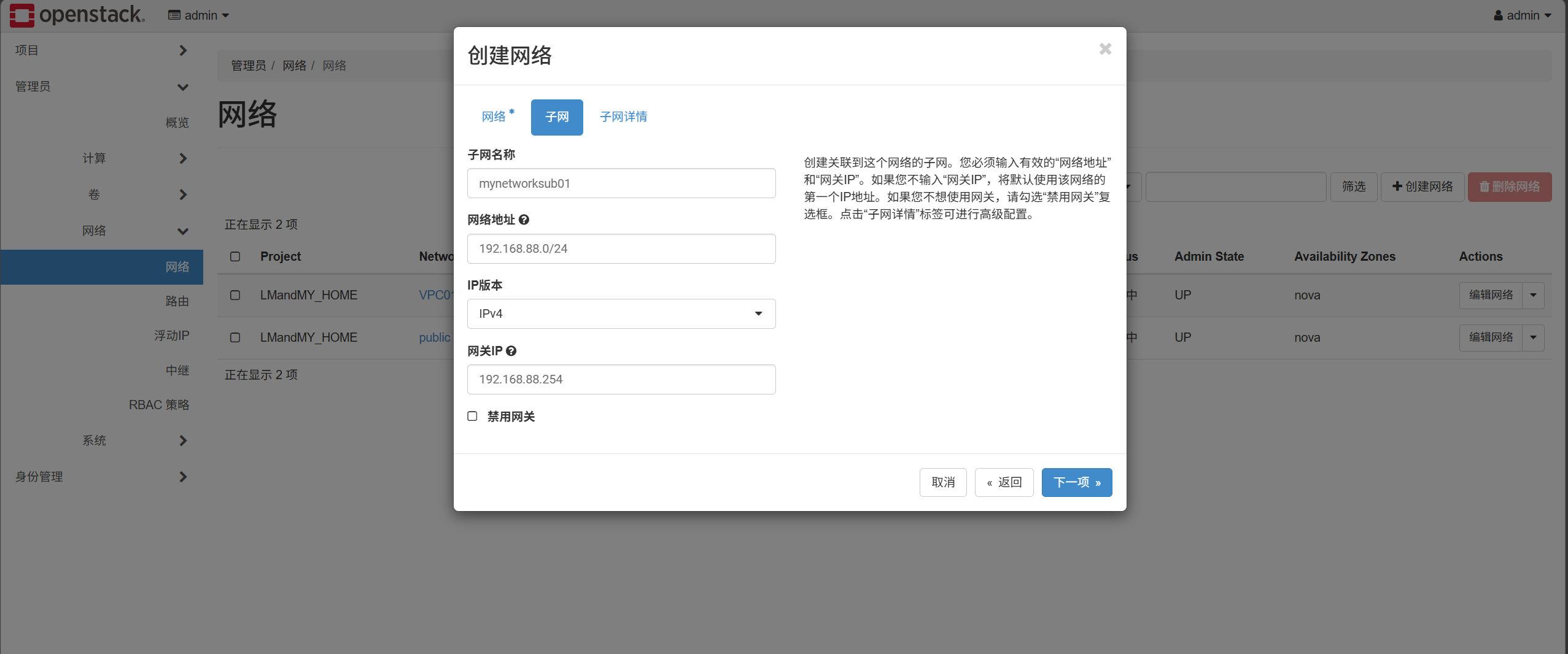The width and height of the screenshot is (1568, 654).
Task: Expand the 项目 sidebar section
Action: click(101, 50)
